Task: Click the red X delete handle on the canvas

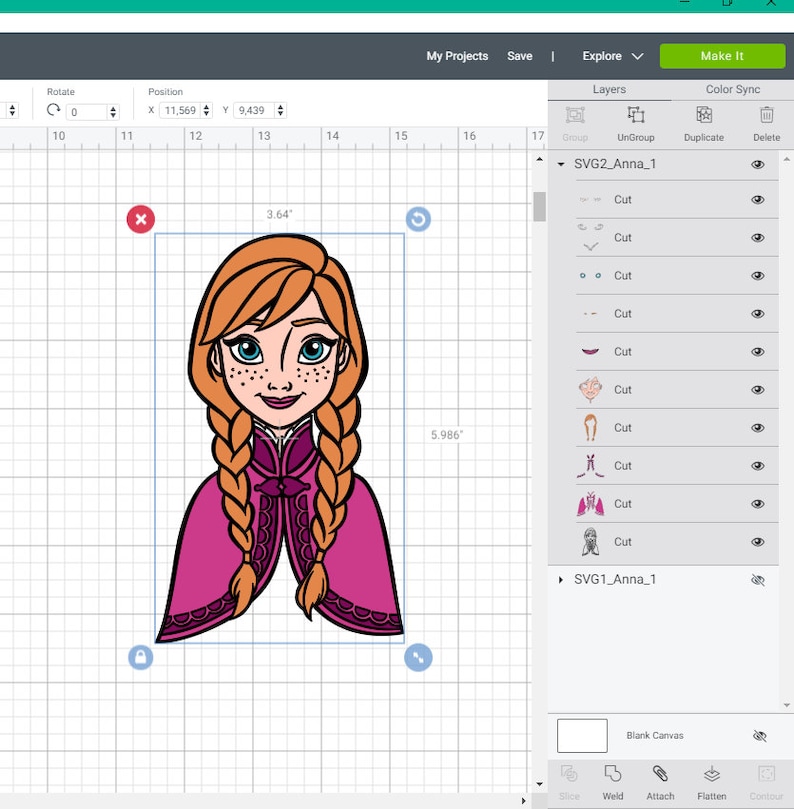Action: [x=140, y=219]
